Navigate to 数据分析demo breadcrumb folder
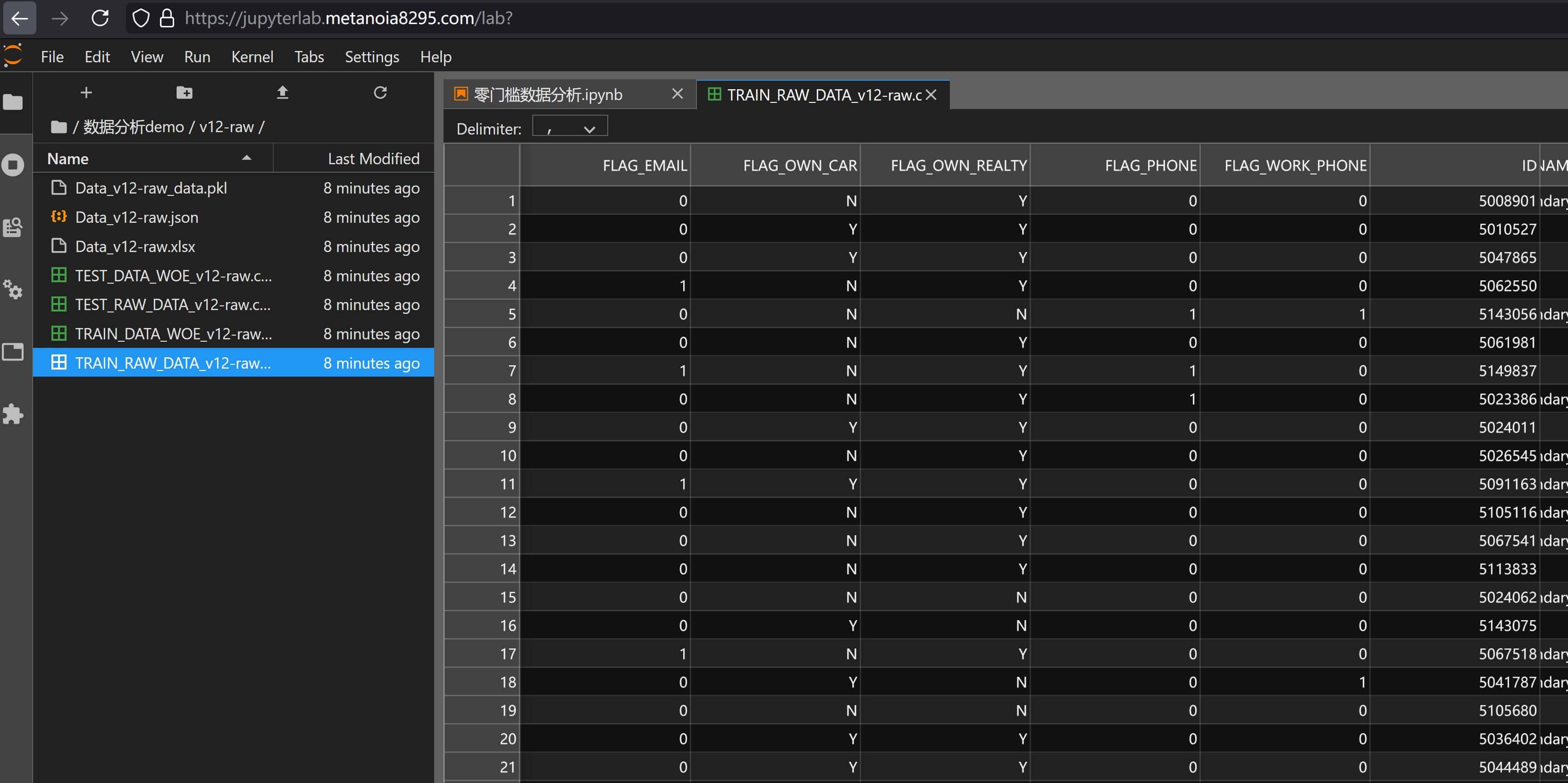This screenshot has width=1568, height=783. point(134,126)
